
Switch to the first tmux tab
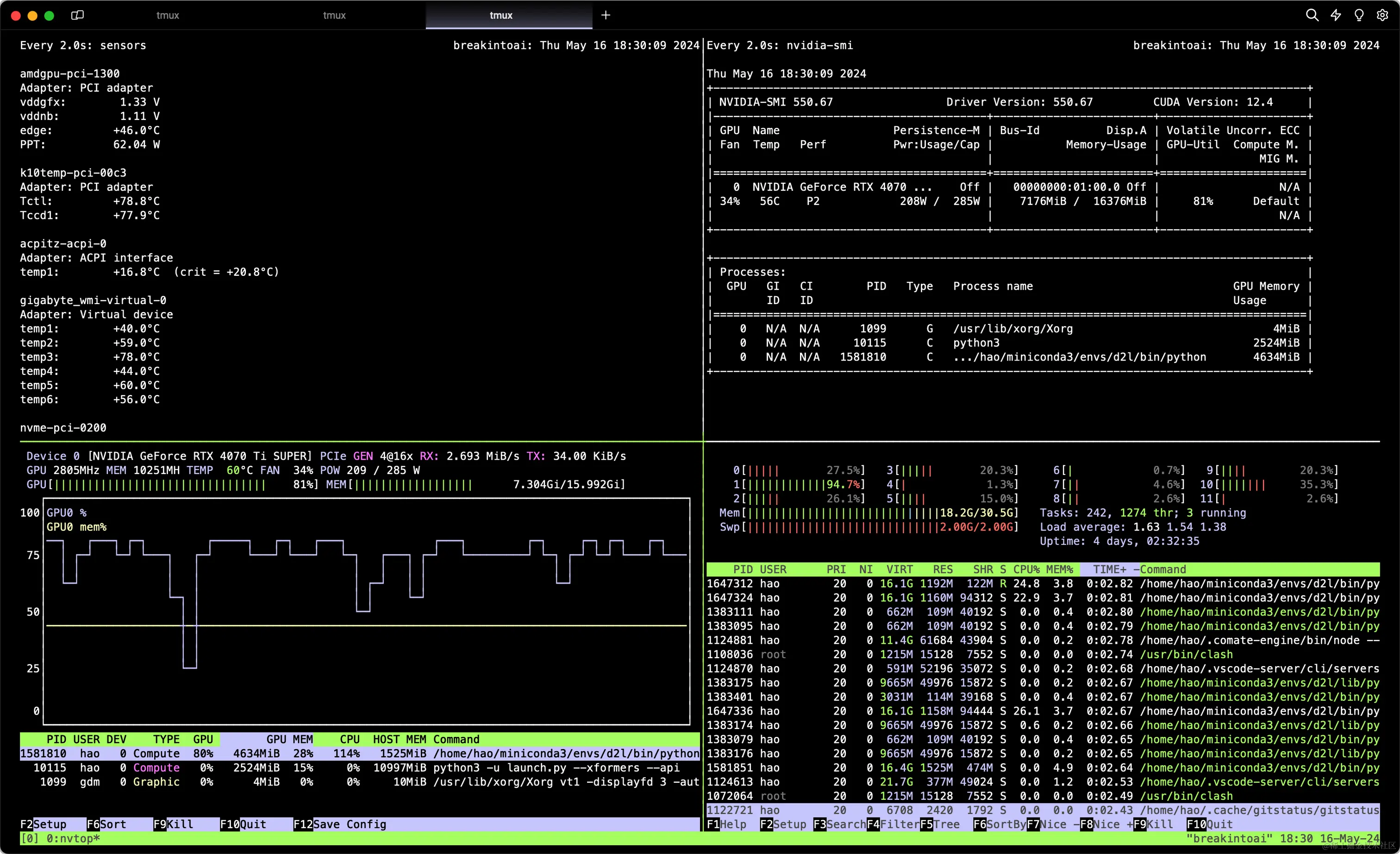coord(168,15)
